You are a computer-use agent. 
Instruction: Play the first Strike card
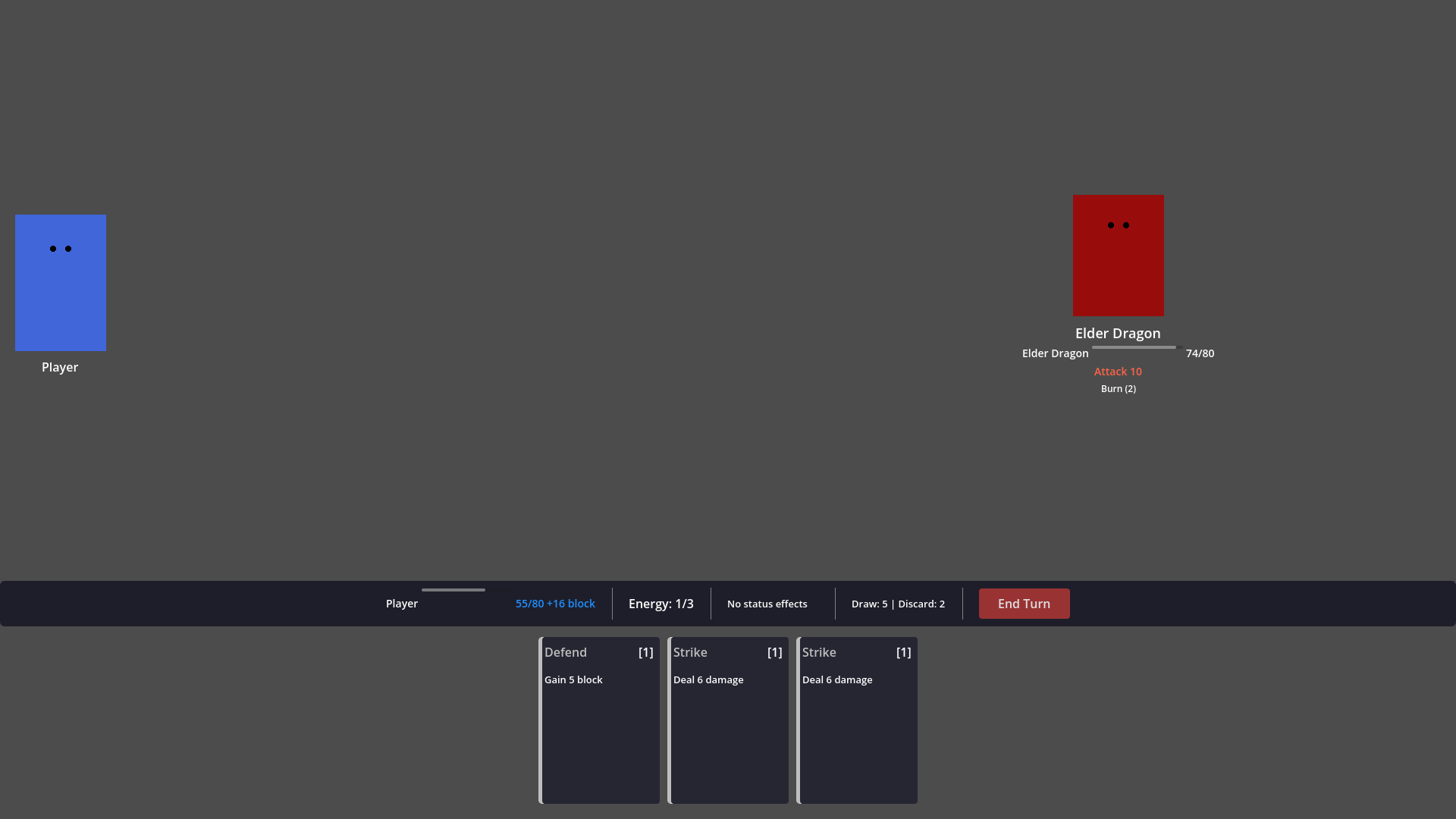728,720
